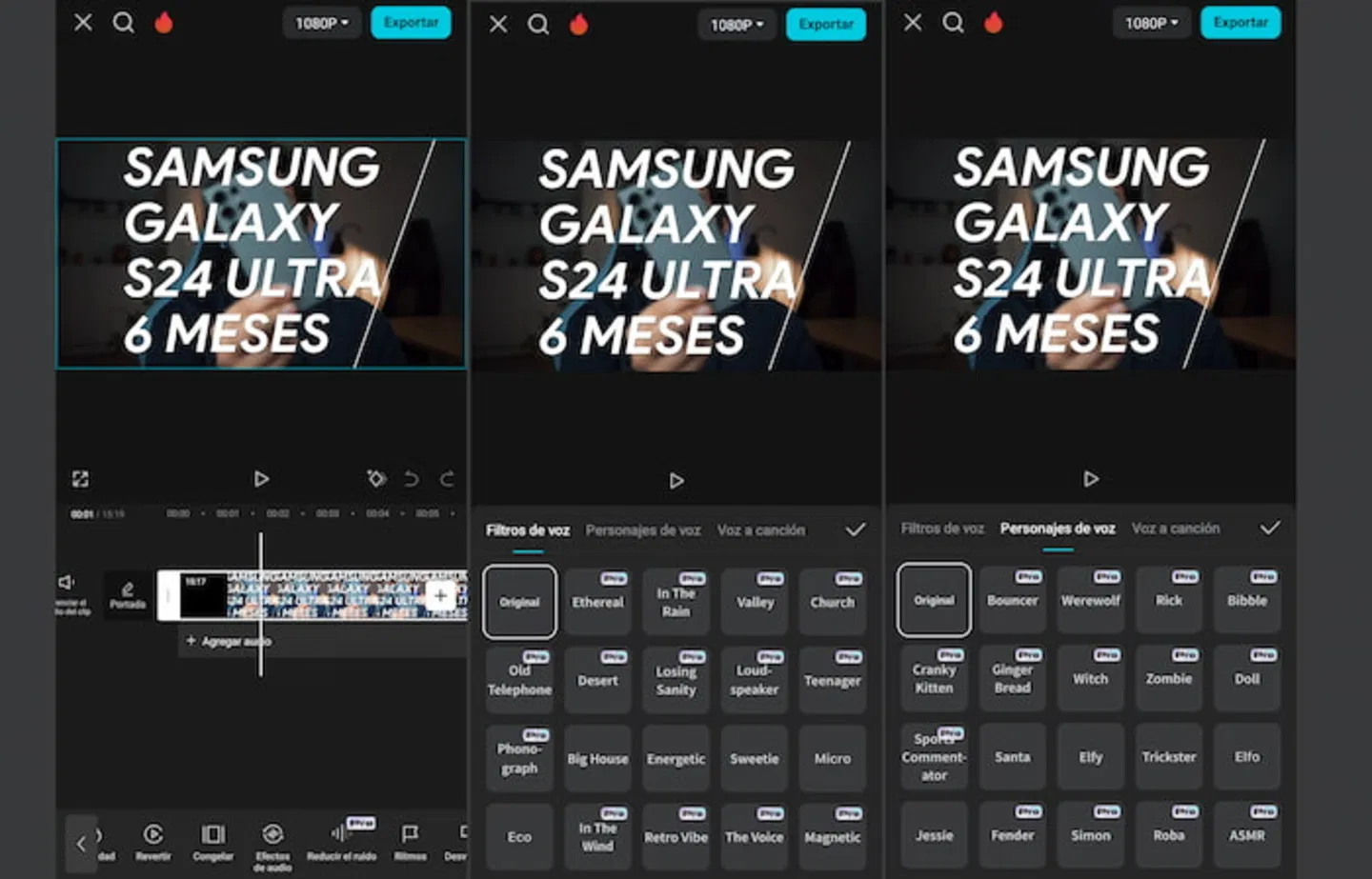The image size is (1372, 879).
Task: Tap the search icon in the middle screen
Action: tap(538, 24)
